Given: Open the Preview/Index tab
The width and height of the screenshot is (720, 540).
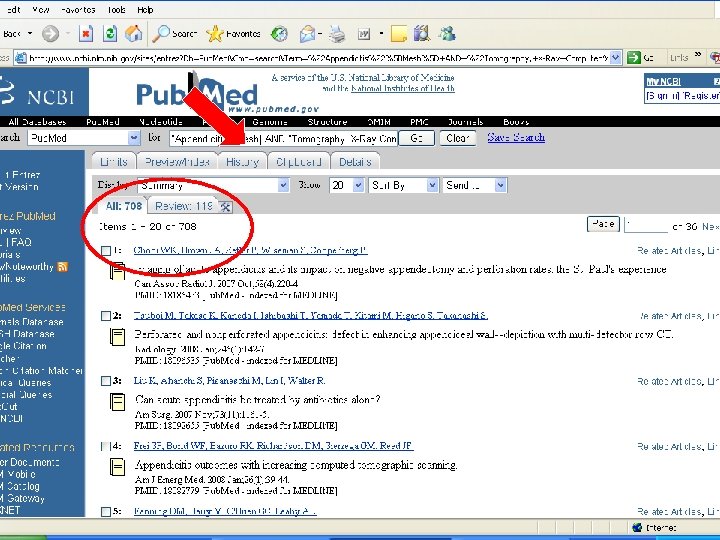Looking at the screenshot, I should [177, 162].
